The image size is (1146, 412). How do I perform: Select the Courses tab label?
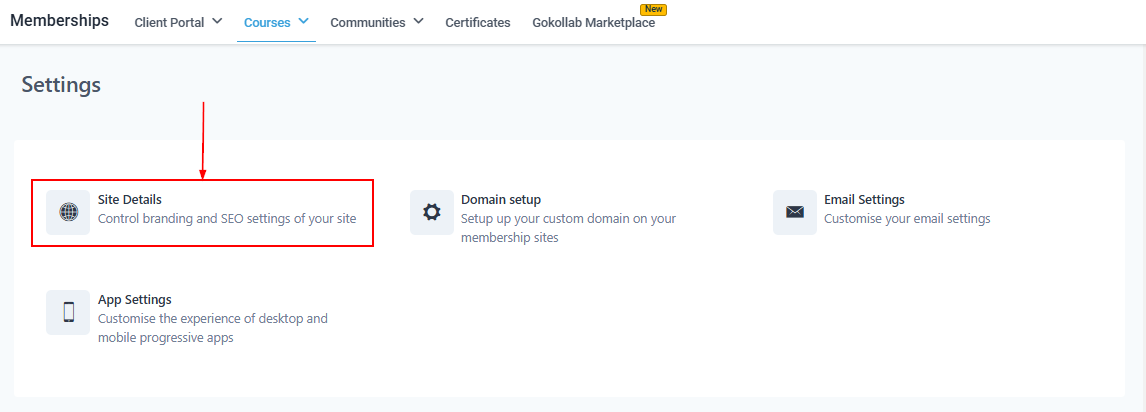coord(267,22)
